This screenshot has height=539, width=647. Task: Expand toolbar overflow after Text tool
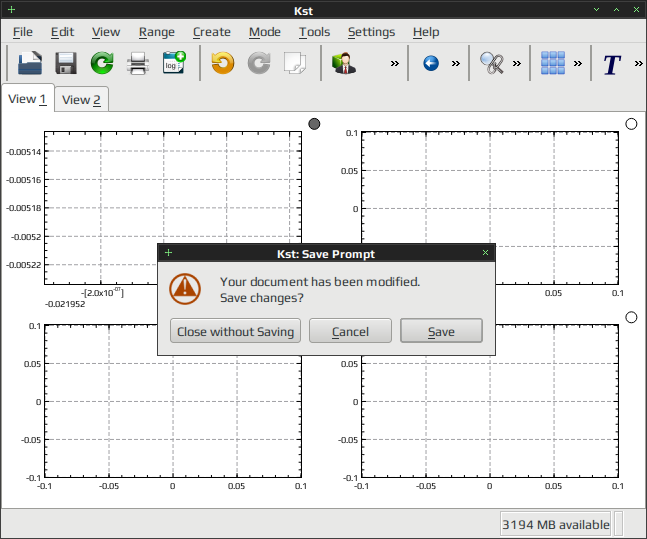click(639, 63)
